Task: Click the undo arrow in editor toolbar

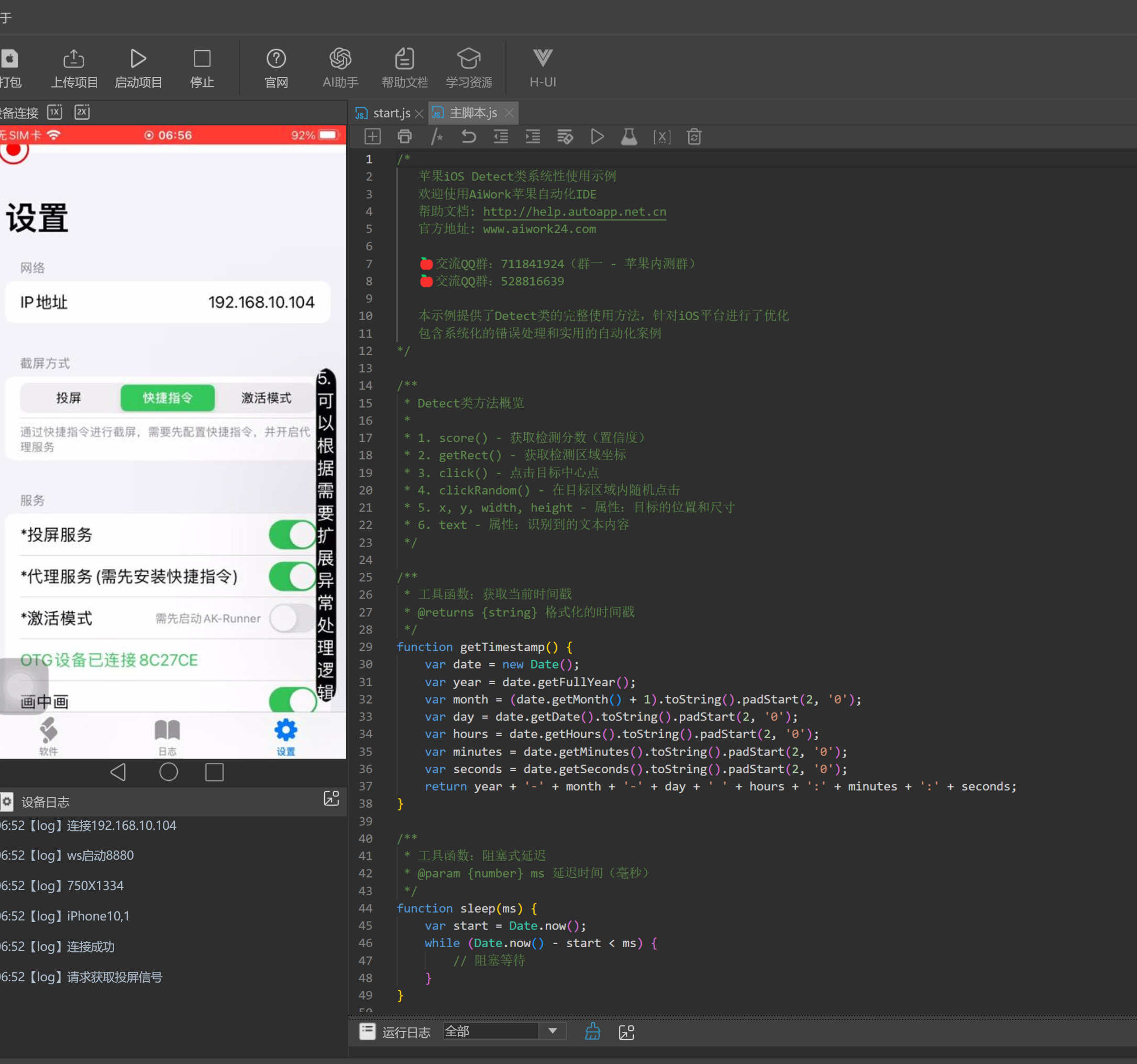Action: point(468,137)
